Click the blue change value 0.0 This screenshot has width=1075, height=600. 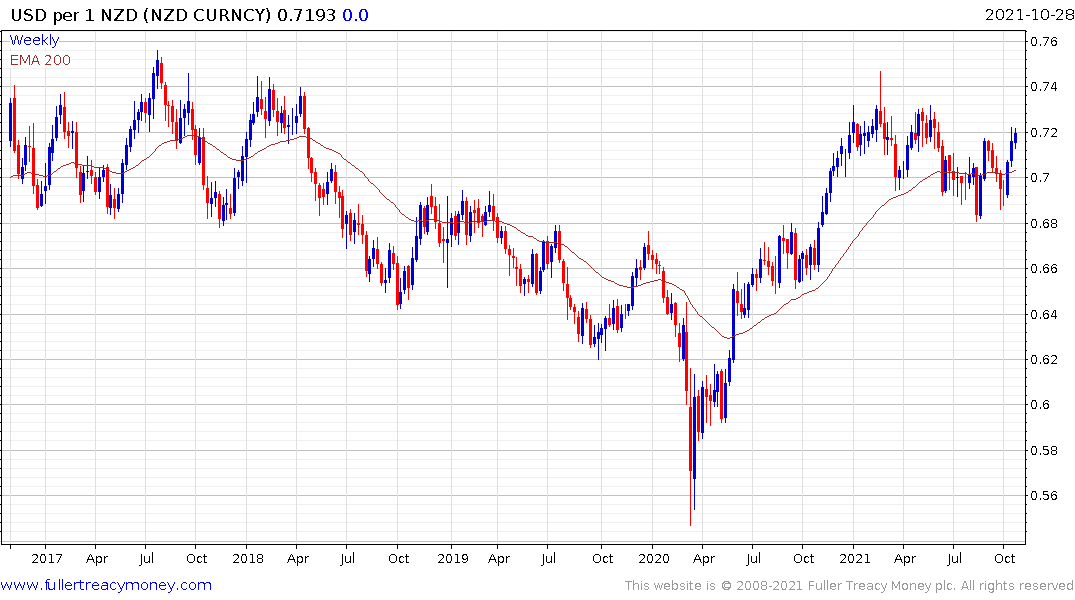point(355,15)
